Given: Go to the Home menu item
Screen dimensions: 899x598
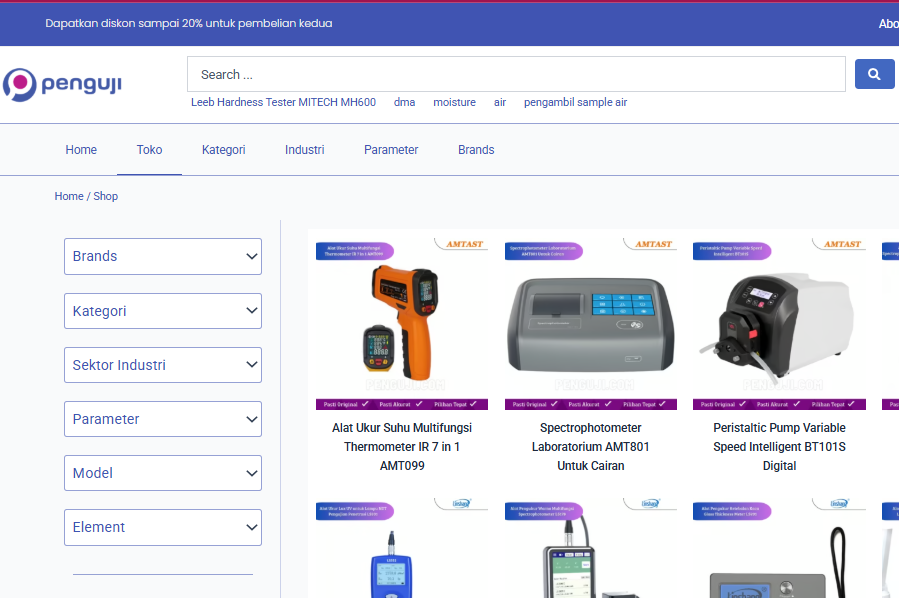Looking at the screenshot, I should pos(81,150).
